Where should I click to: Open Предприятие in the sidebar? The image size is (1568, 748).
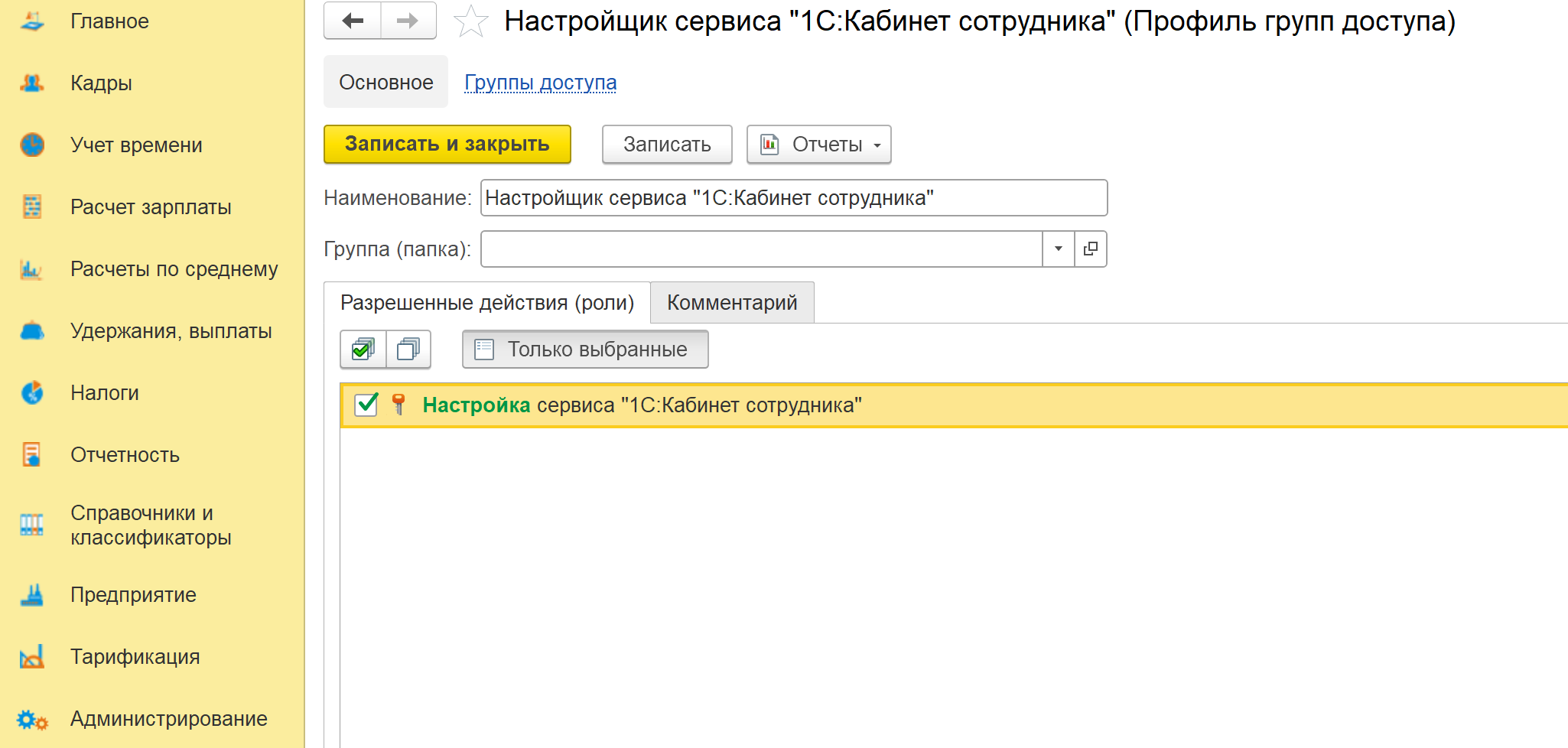click(x=133, y=595)
